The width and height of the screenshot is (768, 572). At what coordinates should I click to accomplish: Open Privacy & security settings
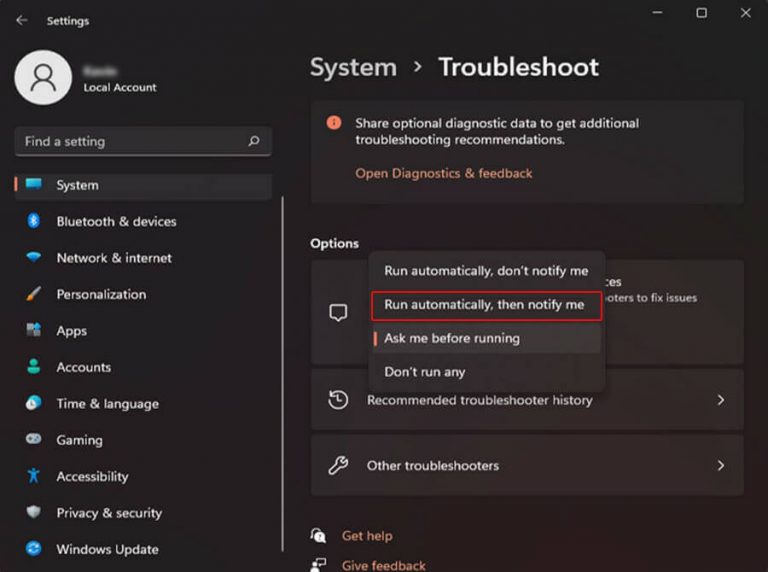tap(143, 513)
